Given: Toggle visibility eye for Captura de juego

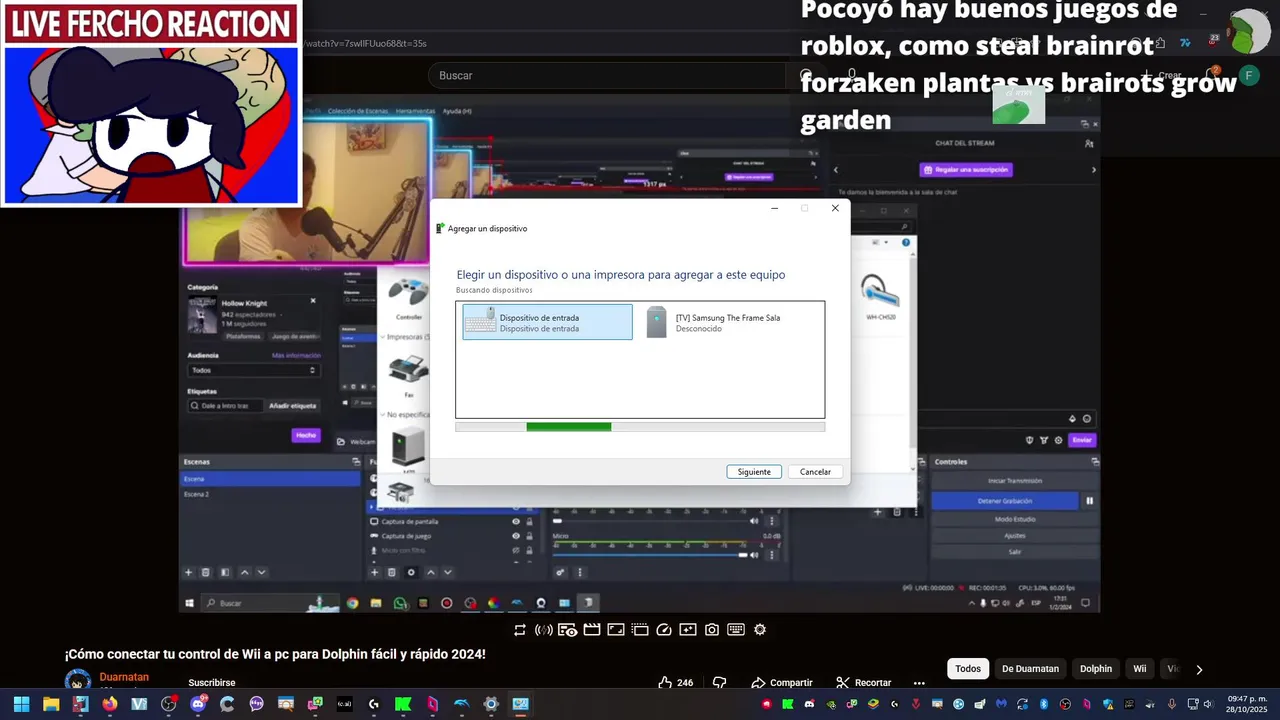Looking at the screenshot, I should 517,536.
